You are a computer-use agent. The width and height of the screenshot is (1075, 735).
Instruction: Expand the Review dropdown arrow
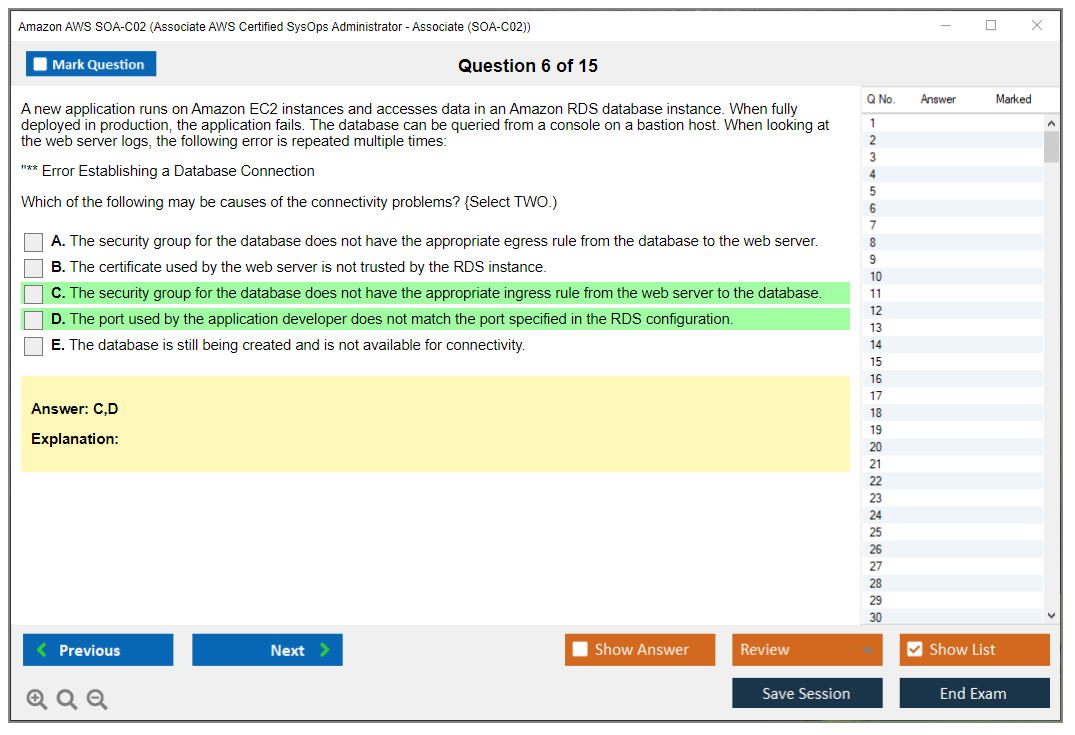coord(867,650)
